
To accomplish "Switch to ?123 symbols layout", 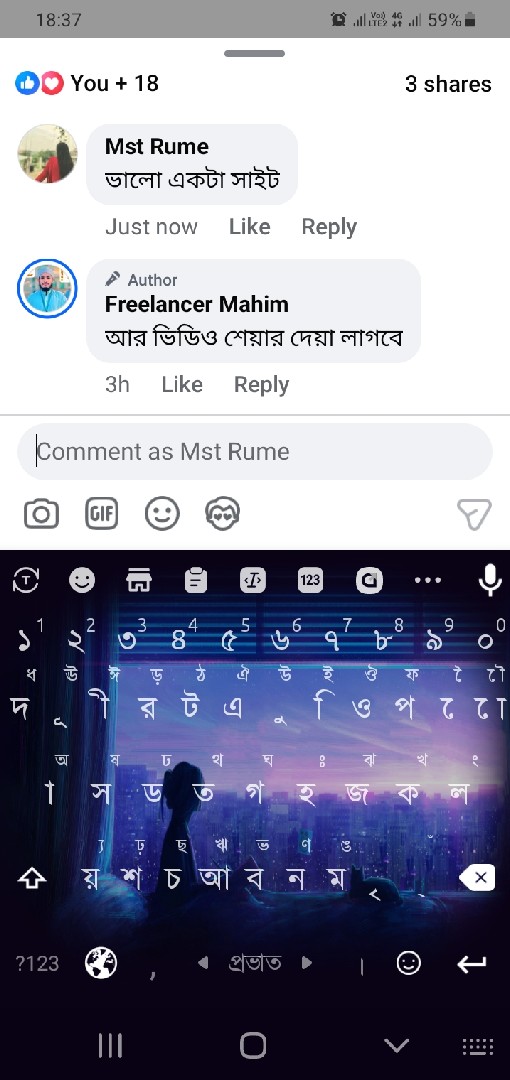I will [37, 964].
